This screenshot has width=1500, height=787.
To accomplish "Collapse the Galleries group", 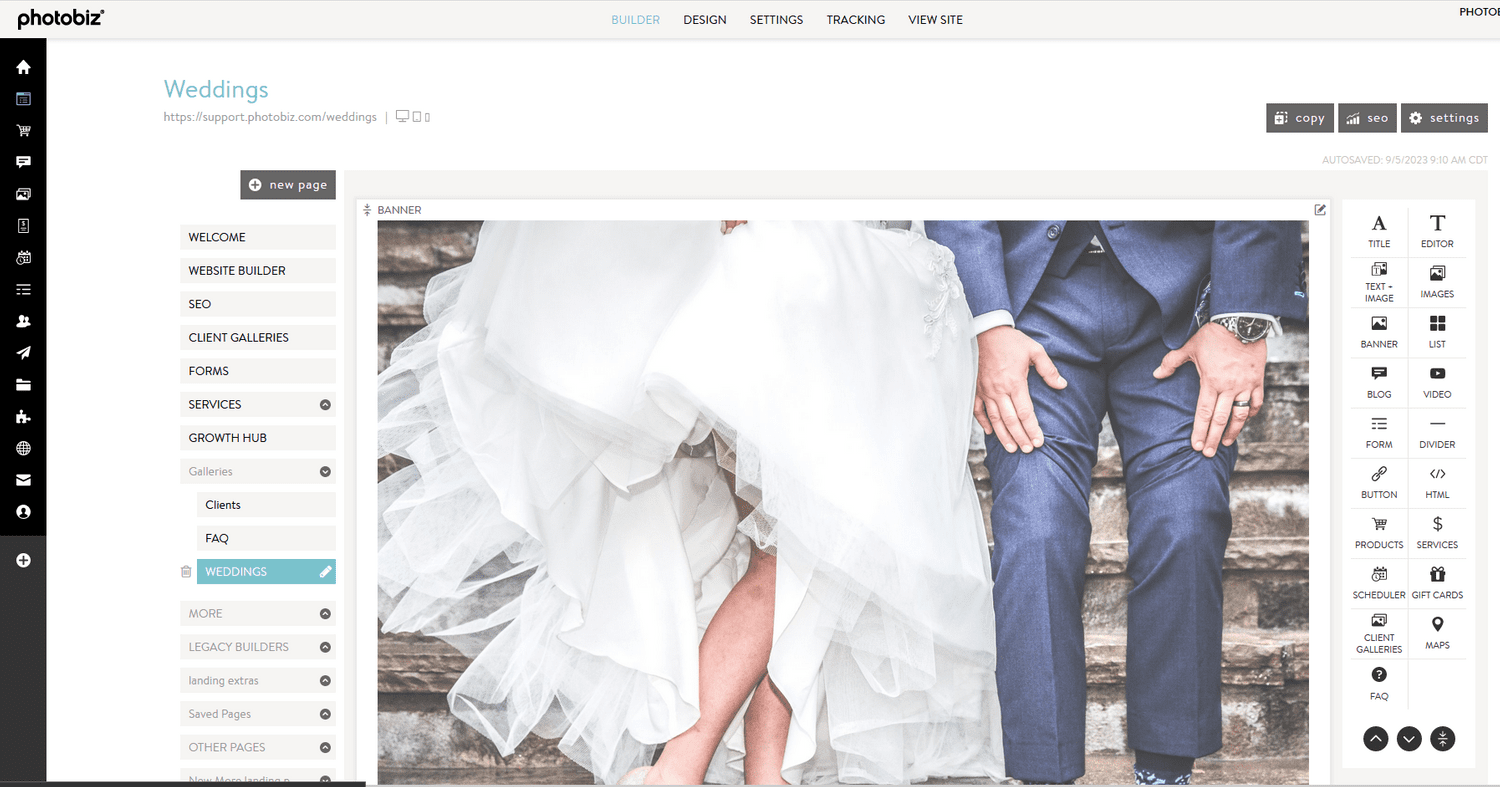I will (x=324, y=471).
